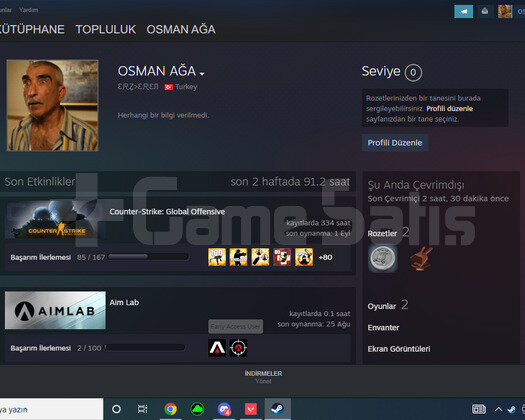Open the Yardım menu
Viewport: 525px width, 420px height.
(28, 10)
